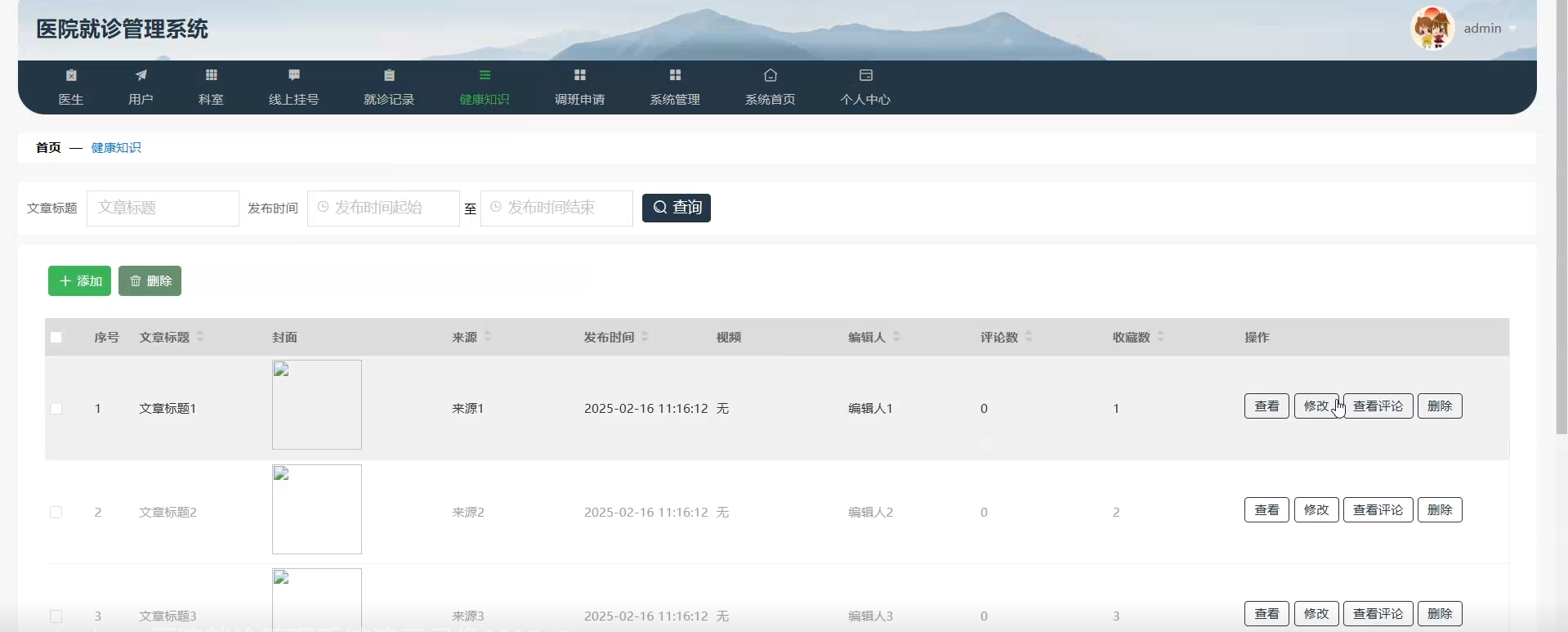
Task: Open 发布时间结束 date field
Action: tap(556, 208)
